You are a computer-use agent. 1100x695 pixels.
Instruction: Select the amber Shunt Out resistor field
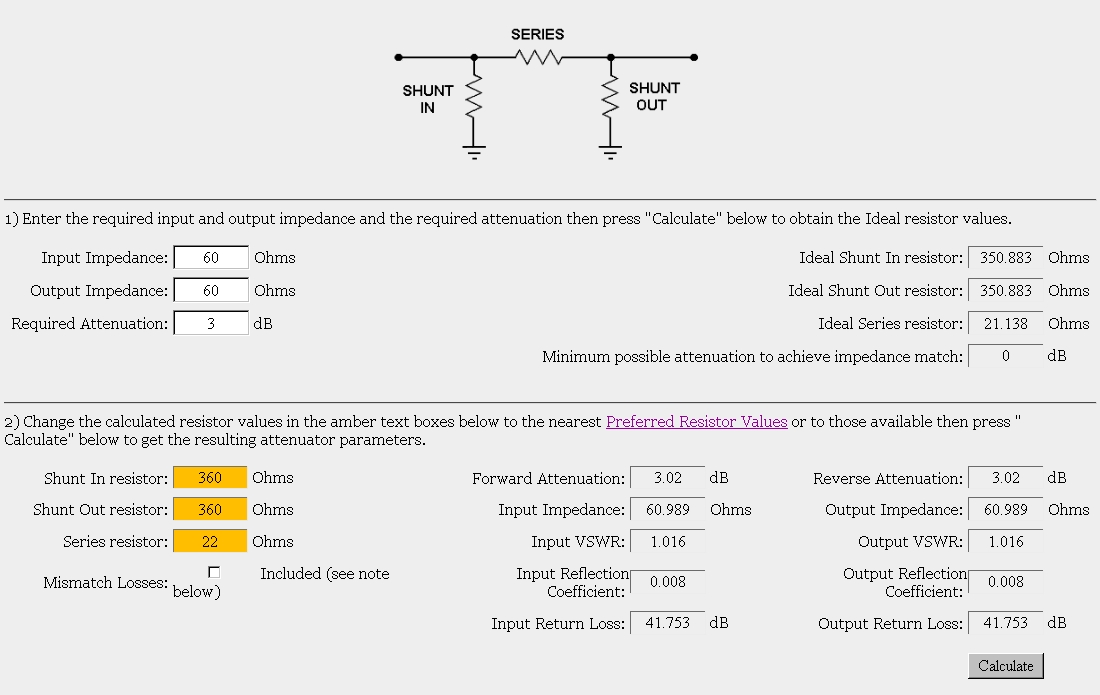click(210, 509)
